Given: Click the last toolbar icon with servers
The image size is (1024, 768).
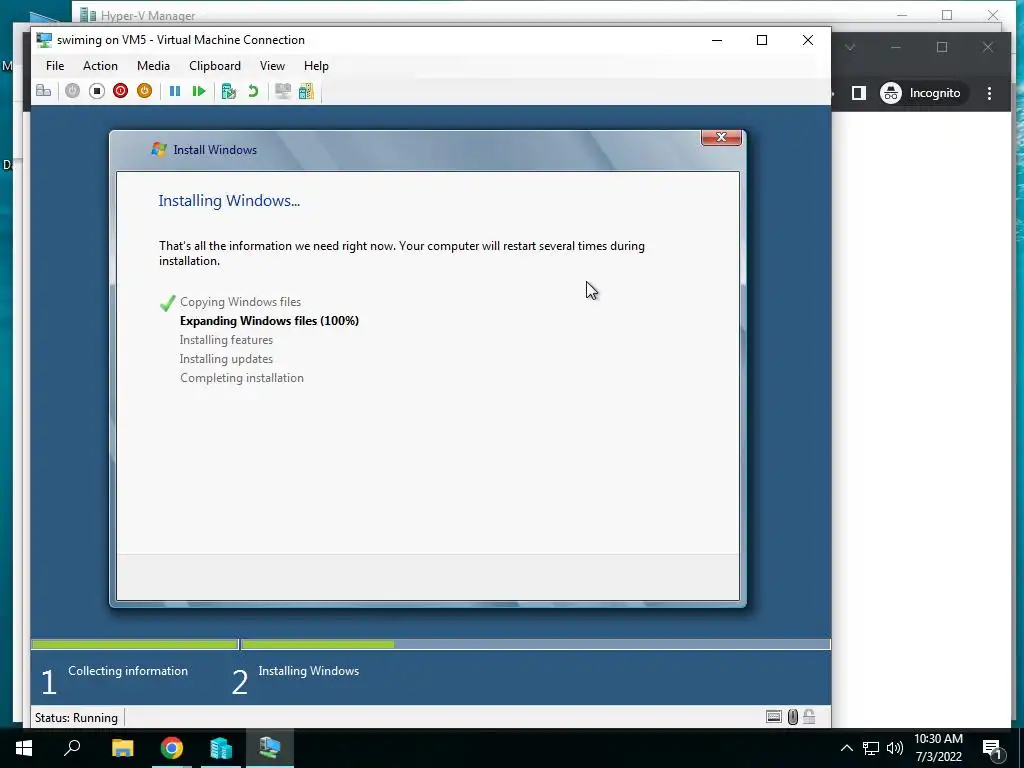Looking at the screenshot, I should tap(306, 91).
